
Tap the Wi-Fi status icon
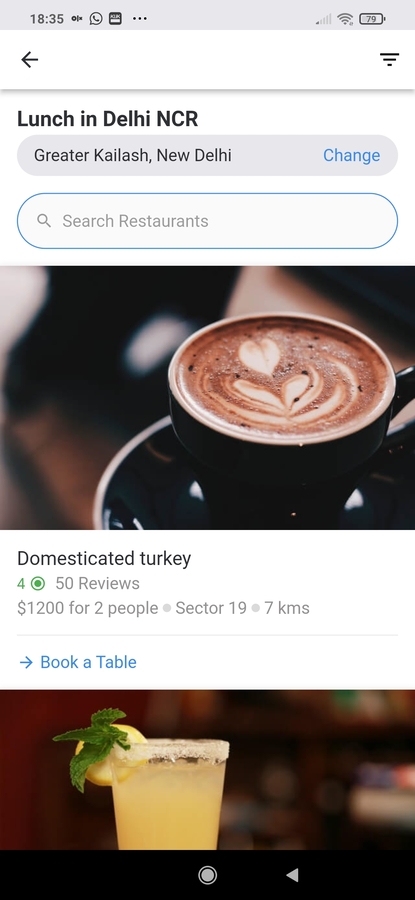(x=345, y=19)
